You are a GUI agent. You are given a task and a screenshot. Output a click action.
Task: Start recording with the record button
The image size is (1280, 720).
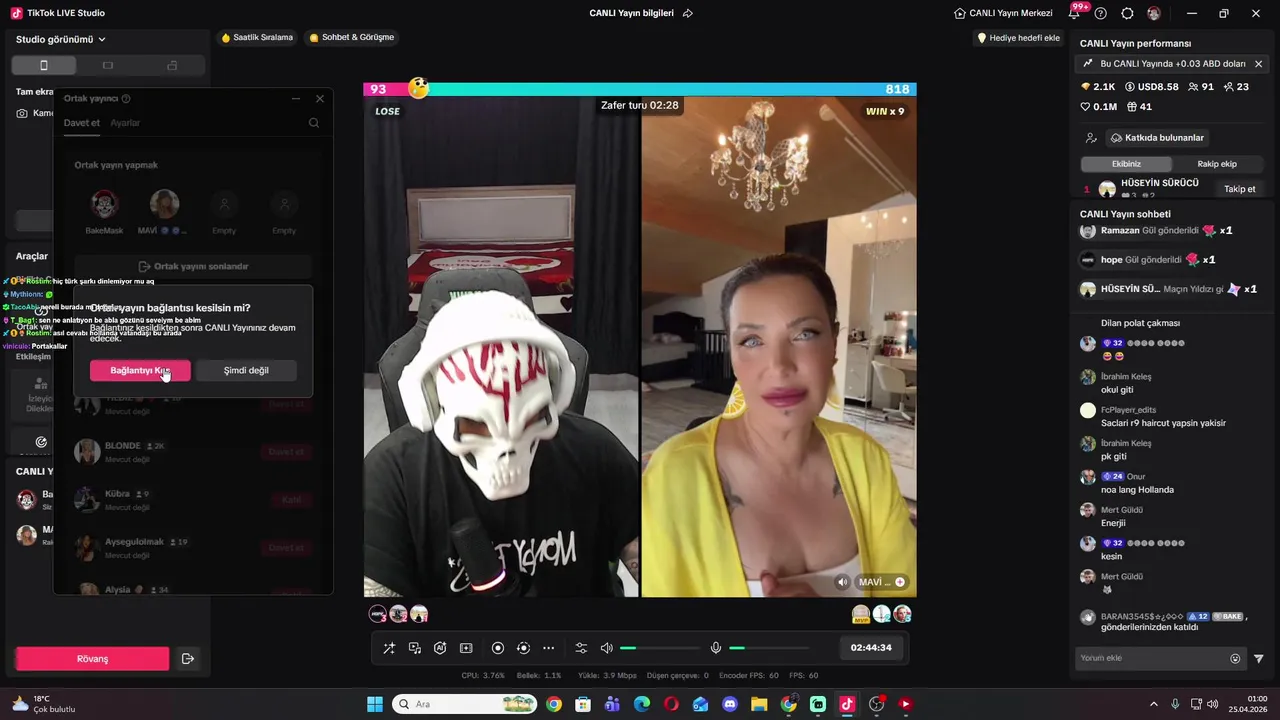pyautogui.click(x=498, y=648)
